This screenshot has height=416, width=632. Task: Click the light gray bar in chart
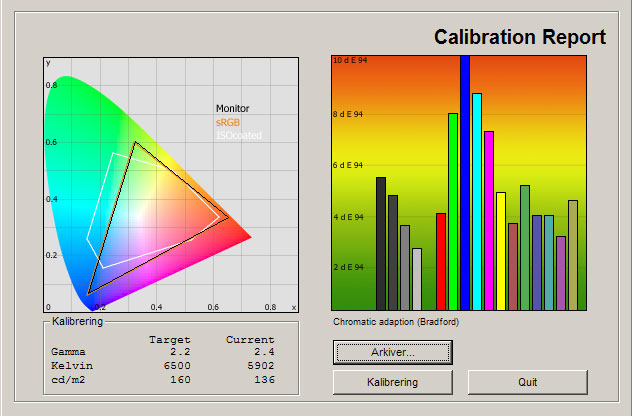417,279
